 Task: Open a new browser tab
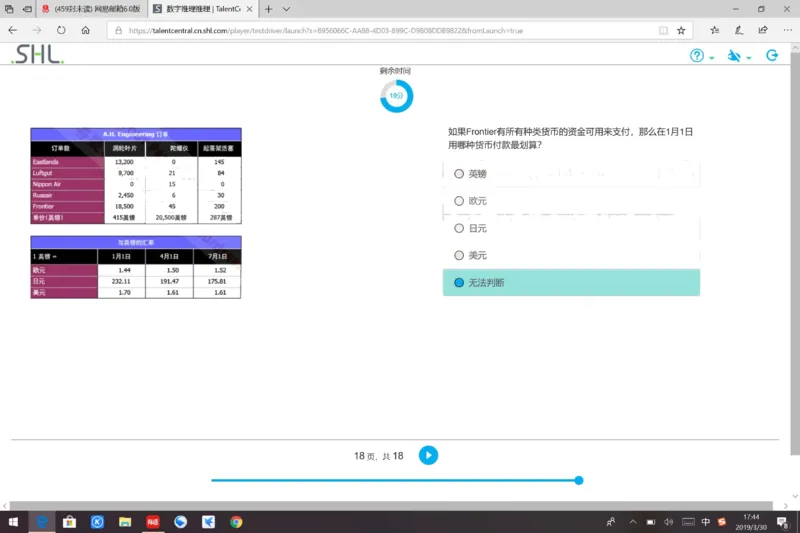(x=268, y=9)
